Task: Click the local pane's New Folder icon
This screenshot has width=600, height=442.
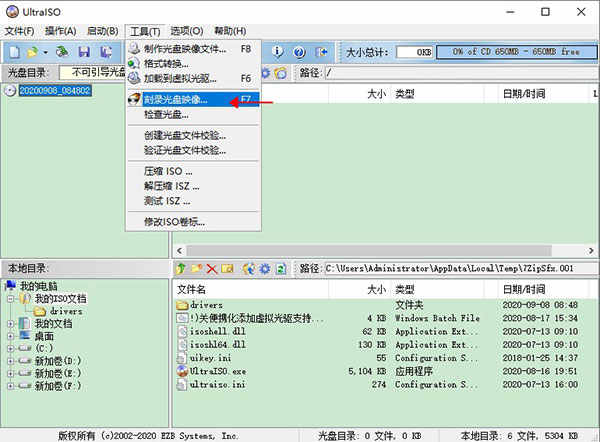Action: [x=197, y=269]
